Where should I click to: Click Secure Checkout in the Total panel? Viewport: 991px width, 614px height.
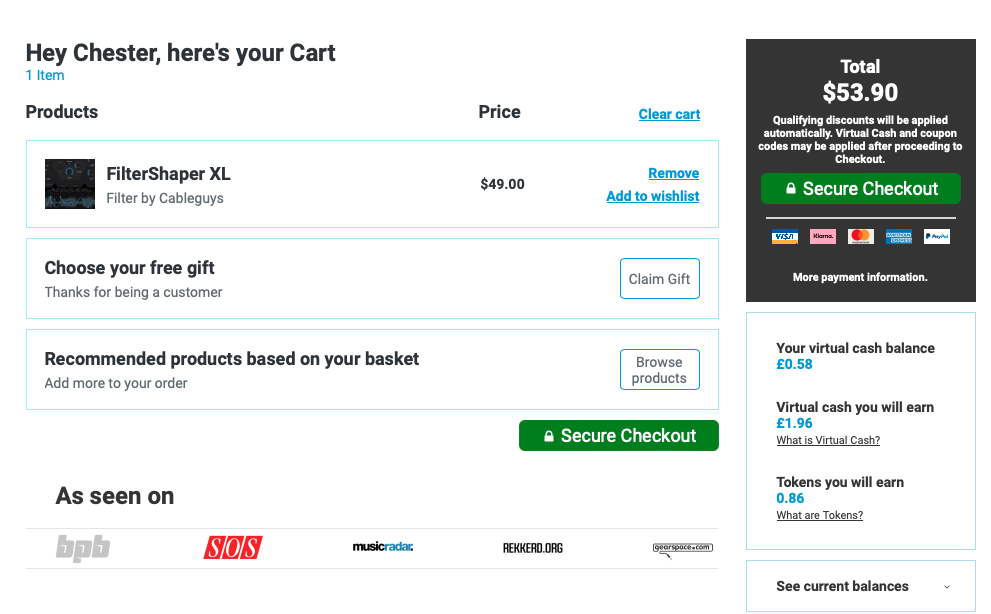(861, 188)
